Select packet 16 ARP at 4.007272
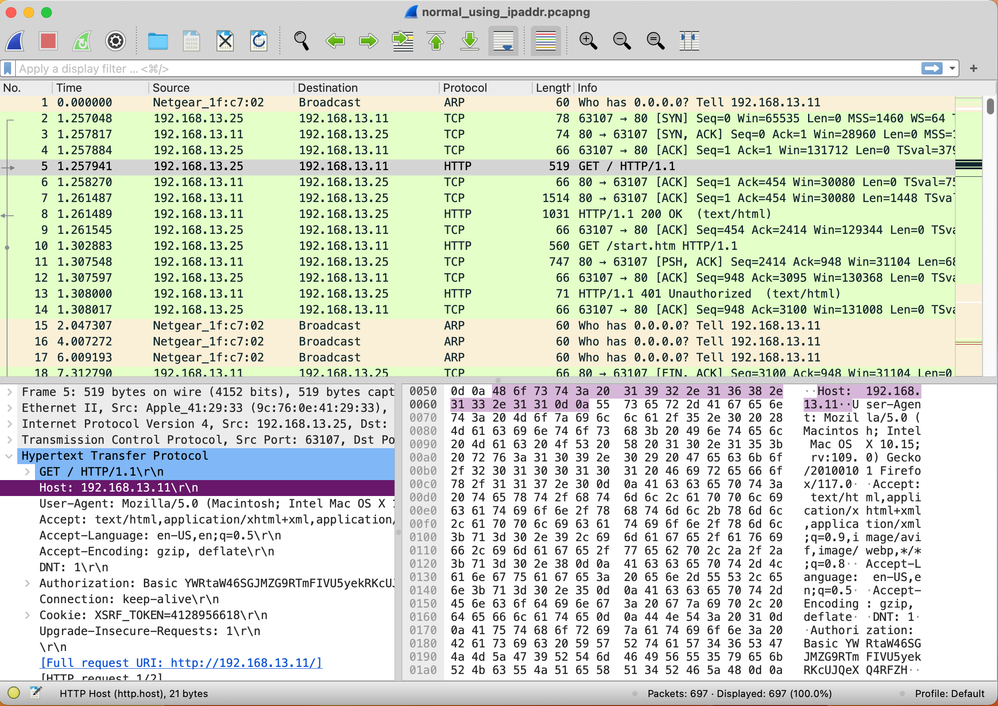 point(477,341)
